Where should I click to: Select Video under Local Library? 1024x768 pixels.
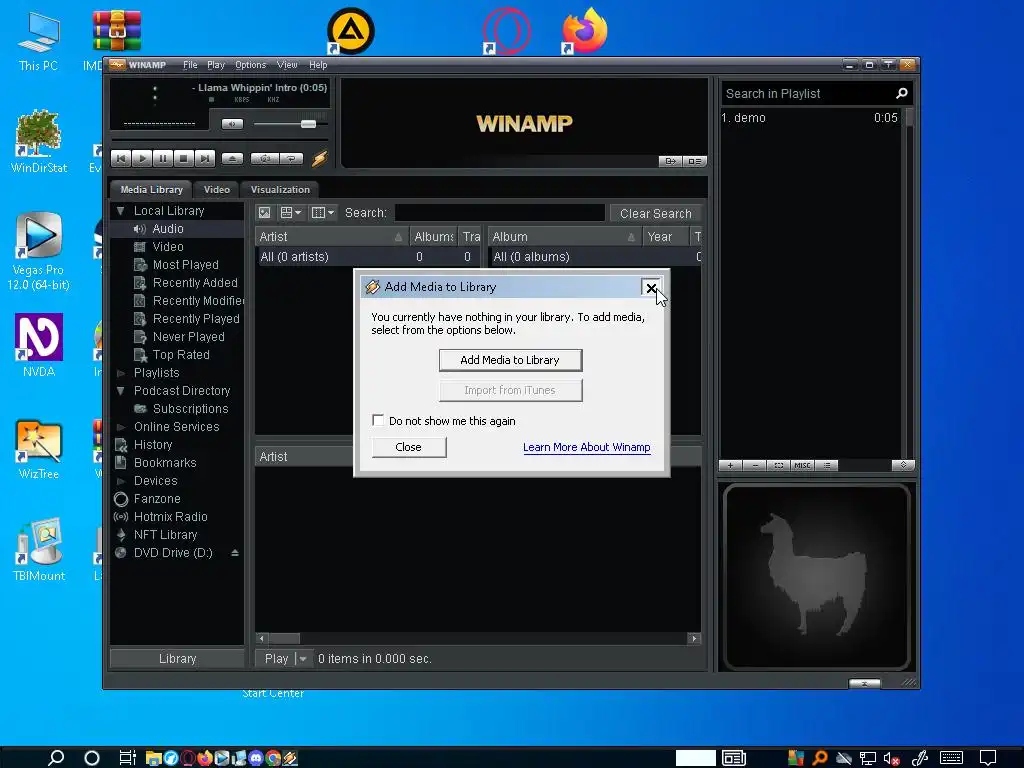(x=167, y=247)
